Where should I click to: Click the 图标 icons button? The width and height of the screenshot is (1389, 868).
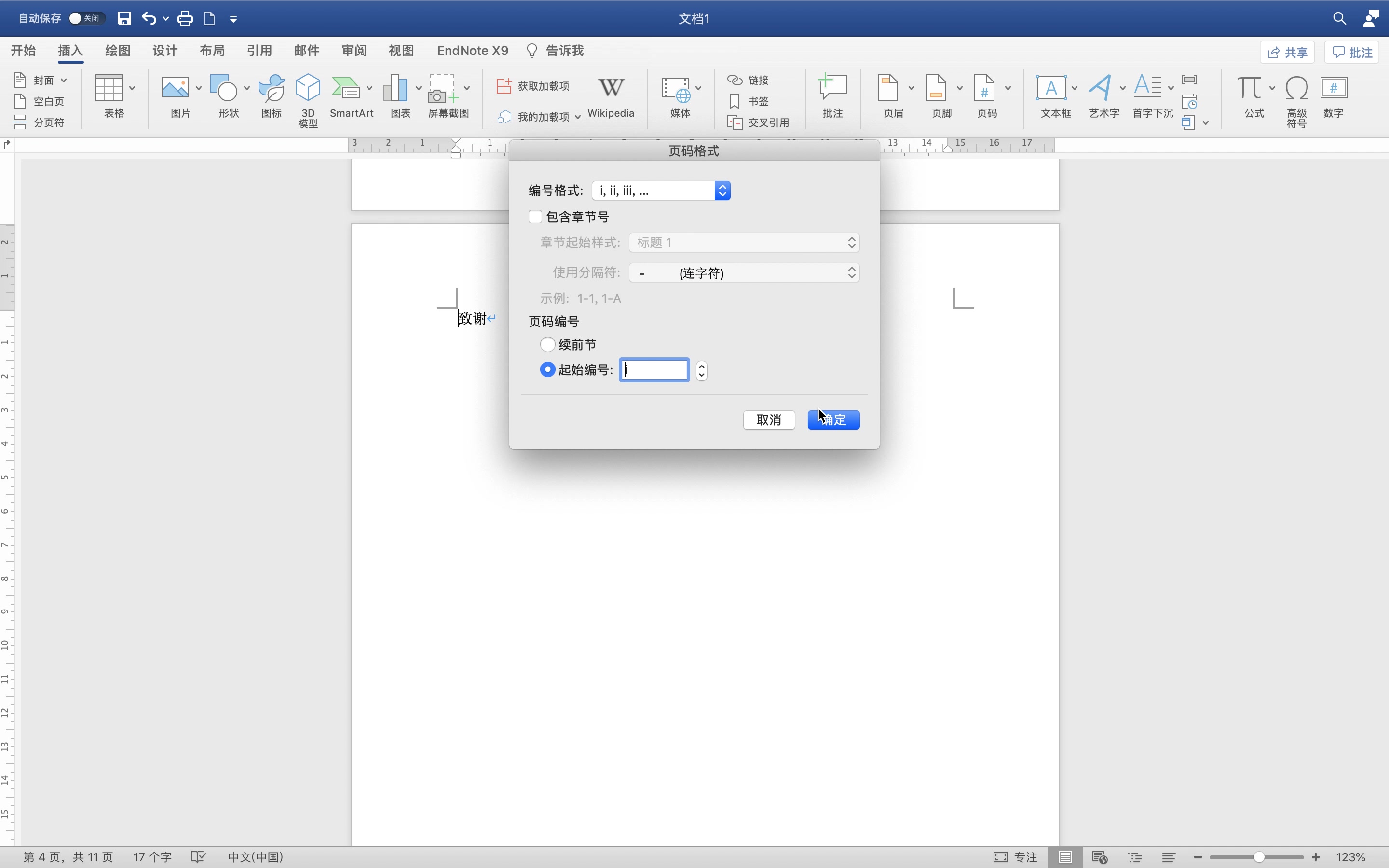272,88
